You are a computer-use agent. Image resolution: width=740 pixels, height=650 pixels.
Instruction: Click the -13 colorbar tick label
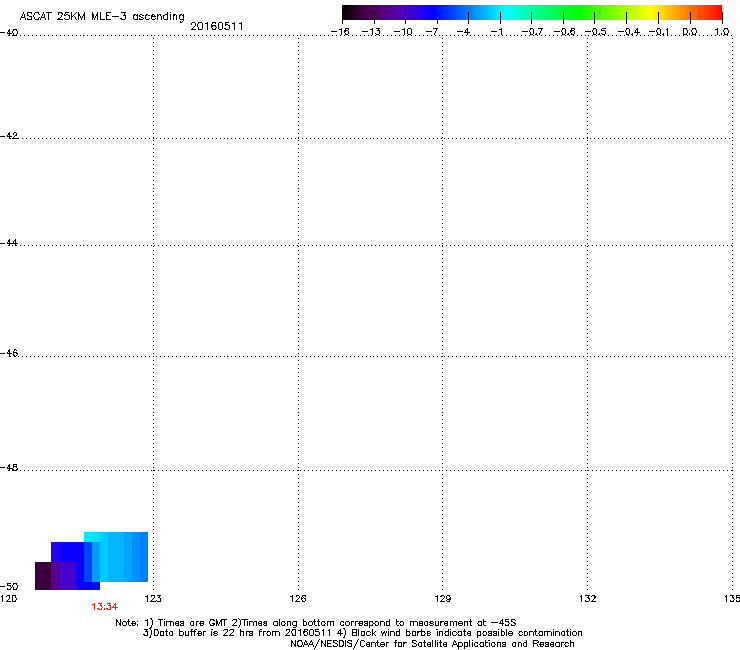tap(371, 32)
